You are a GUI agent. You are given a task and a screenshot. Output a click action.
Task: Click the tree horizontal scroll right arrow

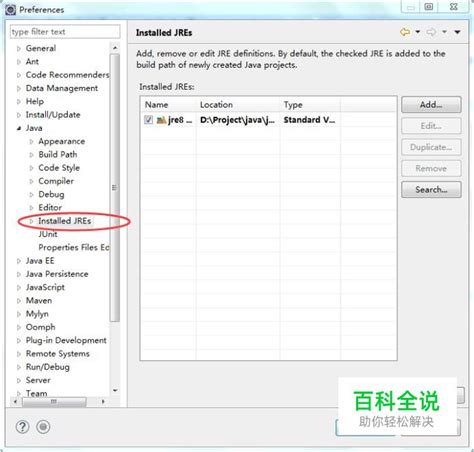[103, 402]
